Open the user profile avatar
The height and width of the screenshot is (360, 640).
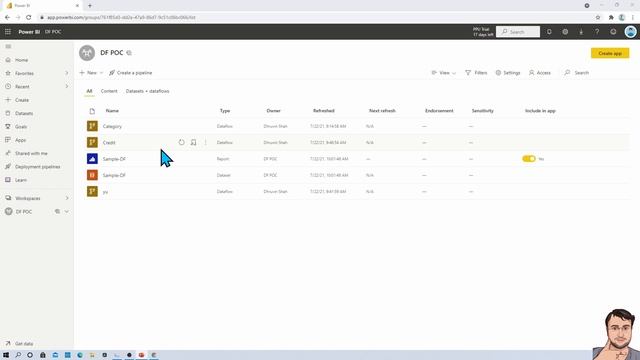[630, 32]
